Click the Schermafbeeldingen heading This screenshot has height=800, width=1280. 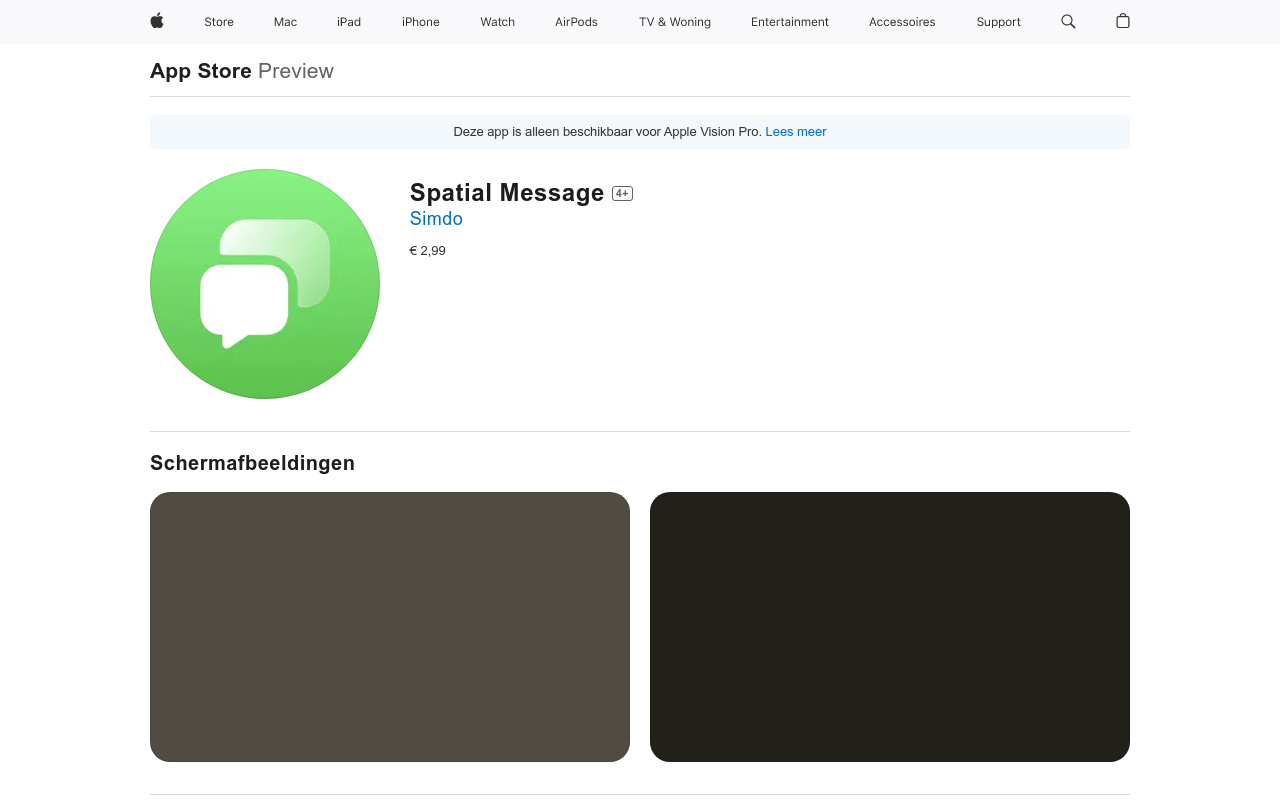252,463
